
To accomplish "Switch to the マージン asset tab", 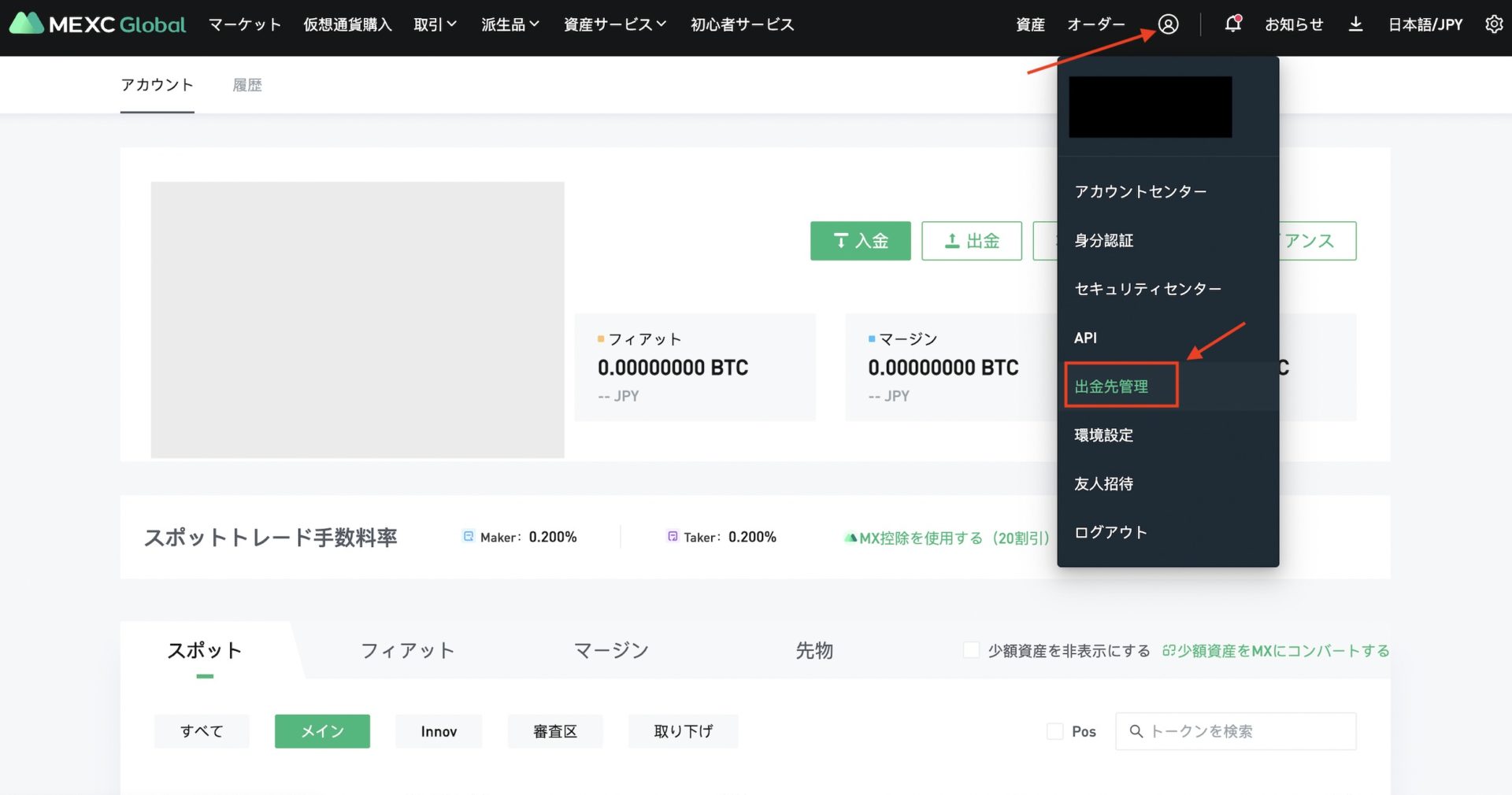I will (611, 650).
